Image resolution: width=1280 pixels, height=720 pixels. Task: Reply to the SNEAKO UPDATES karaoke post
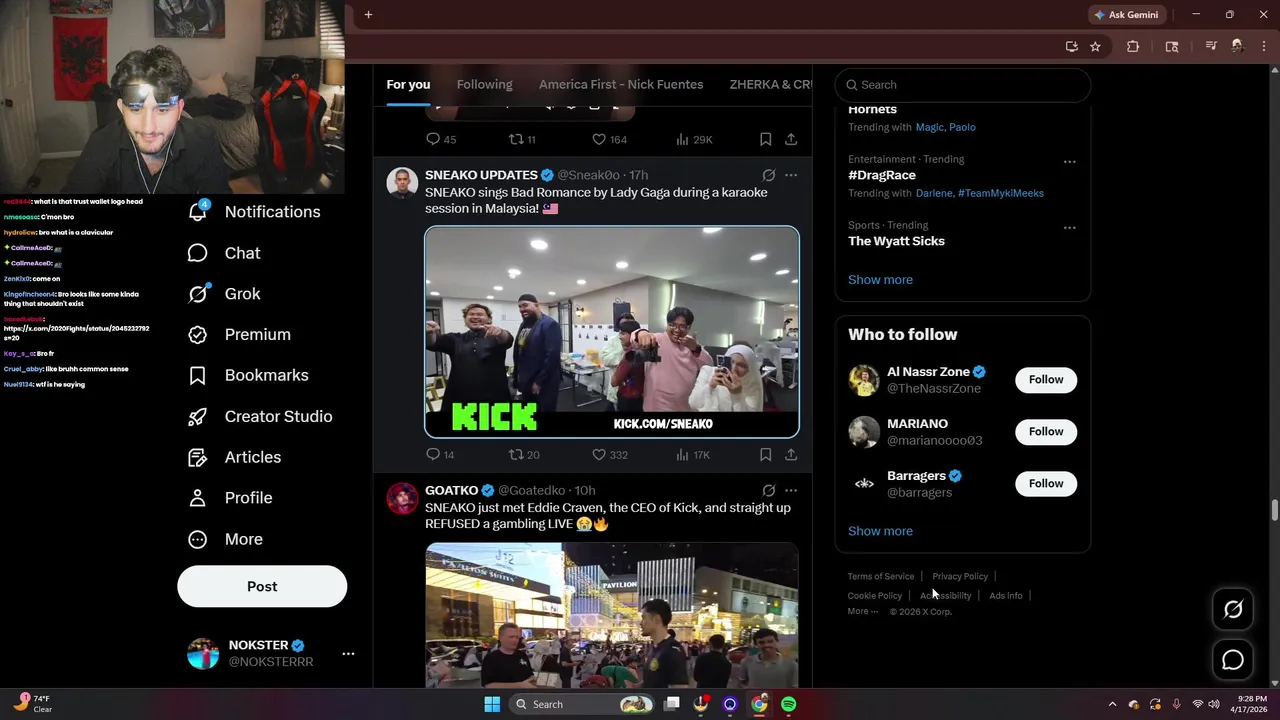tap(433, 454)
